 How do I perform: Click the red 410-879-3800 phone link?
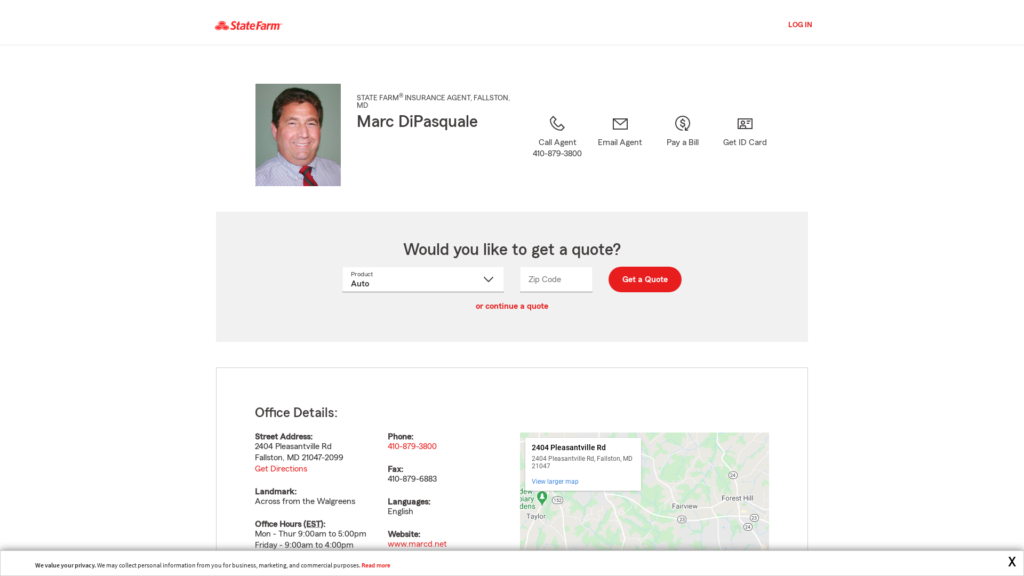point(412,447)
